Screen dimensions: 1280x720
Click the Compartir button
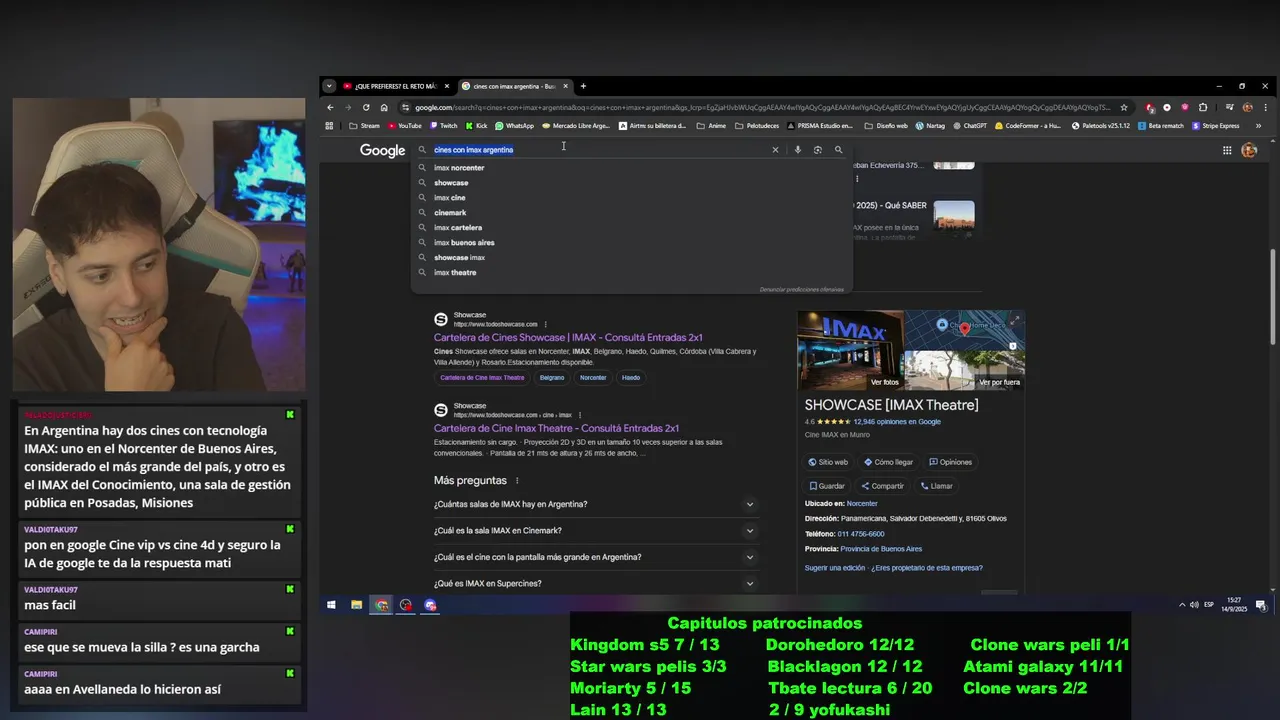pos(881,486)
